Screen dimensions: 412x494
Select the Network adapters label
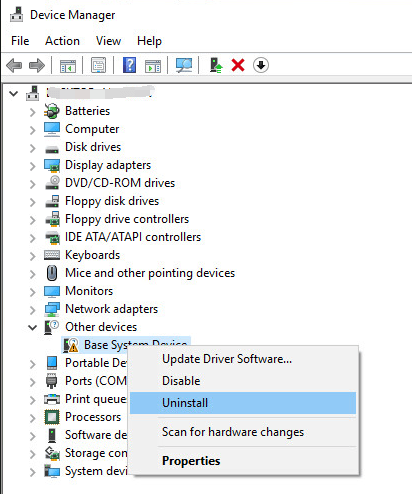tap(111, 309)
